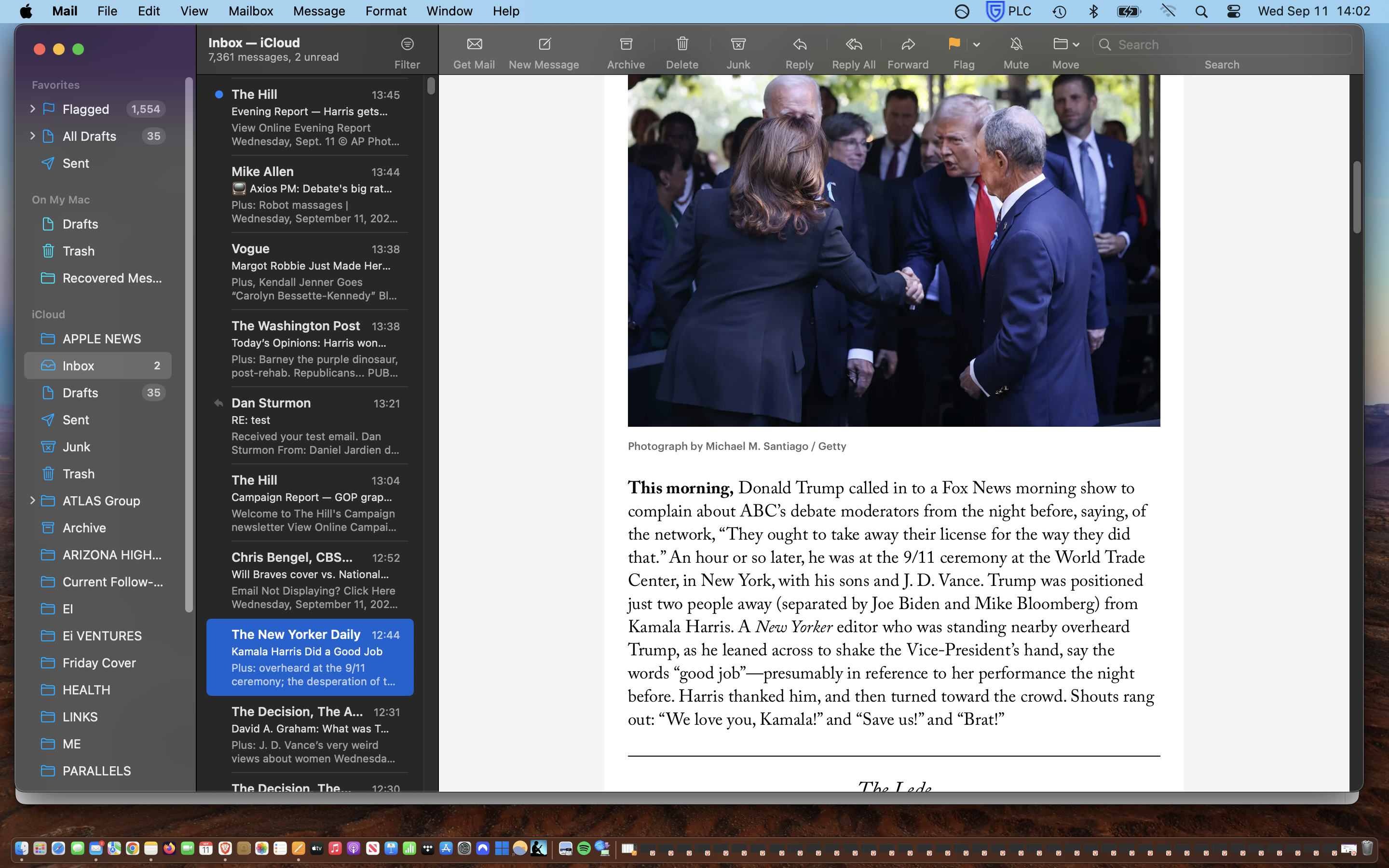The image size is (1389, 868).
Task: Expand the Flagged mailbox chevron
Action: tap(33, 109)
